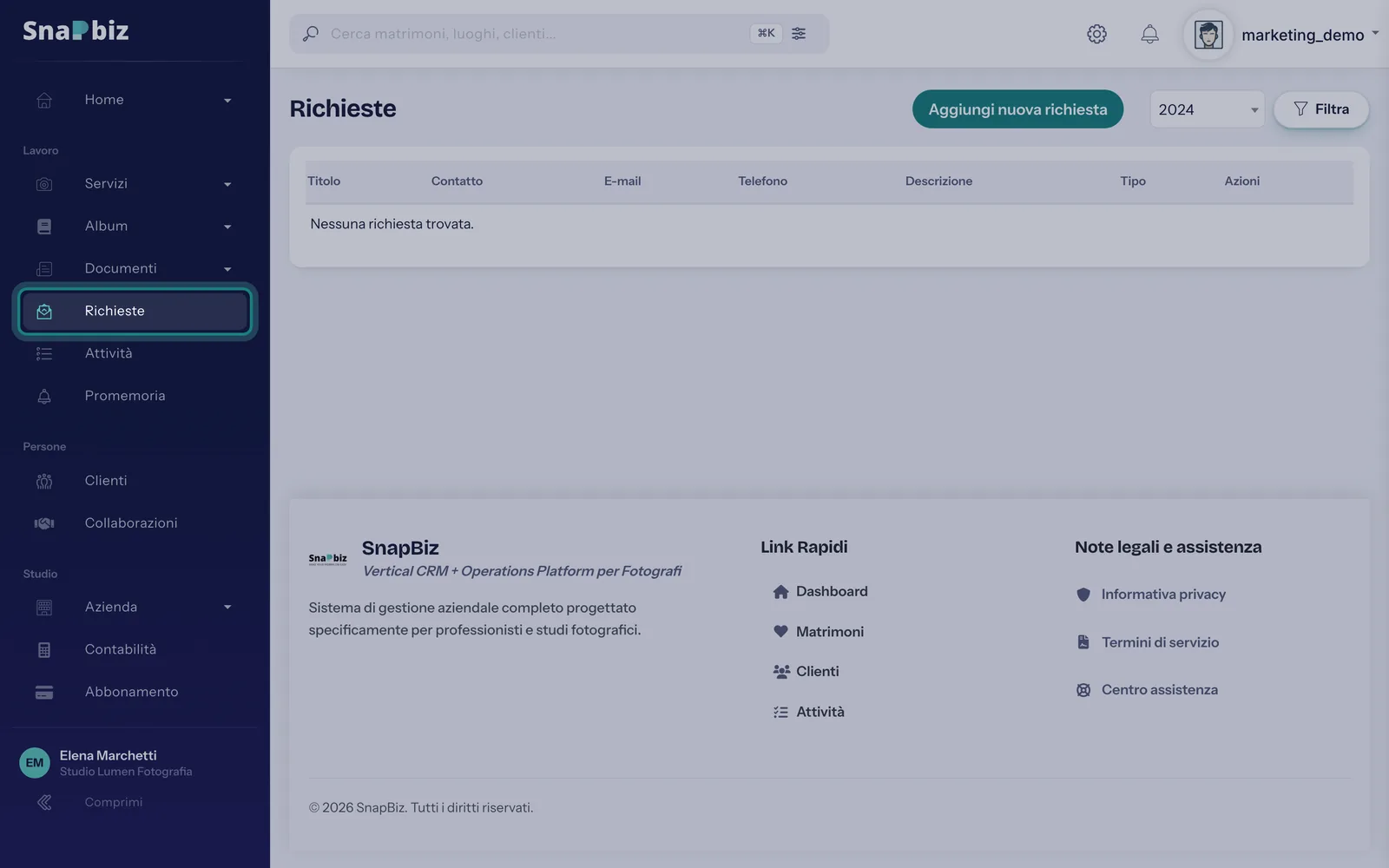This screenshot has height=868, width=1389.
Task: Open notifications bell in top bar
Action: tap(1149, 34)
